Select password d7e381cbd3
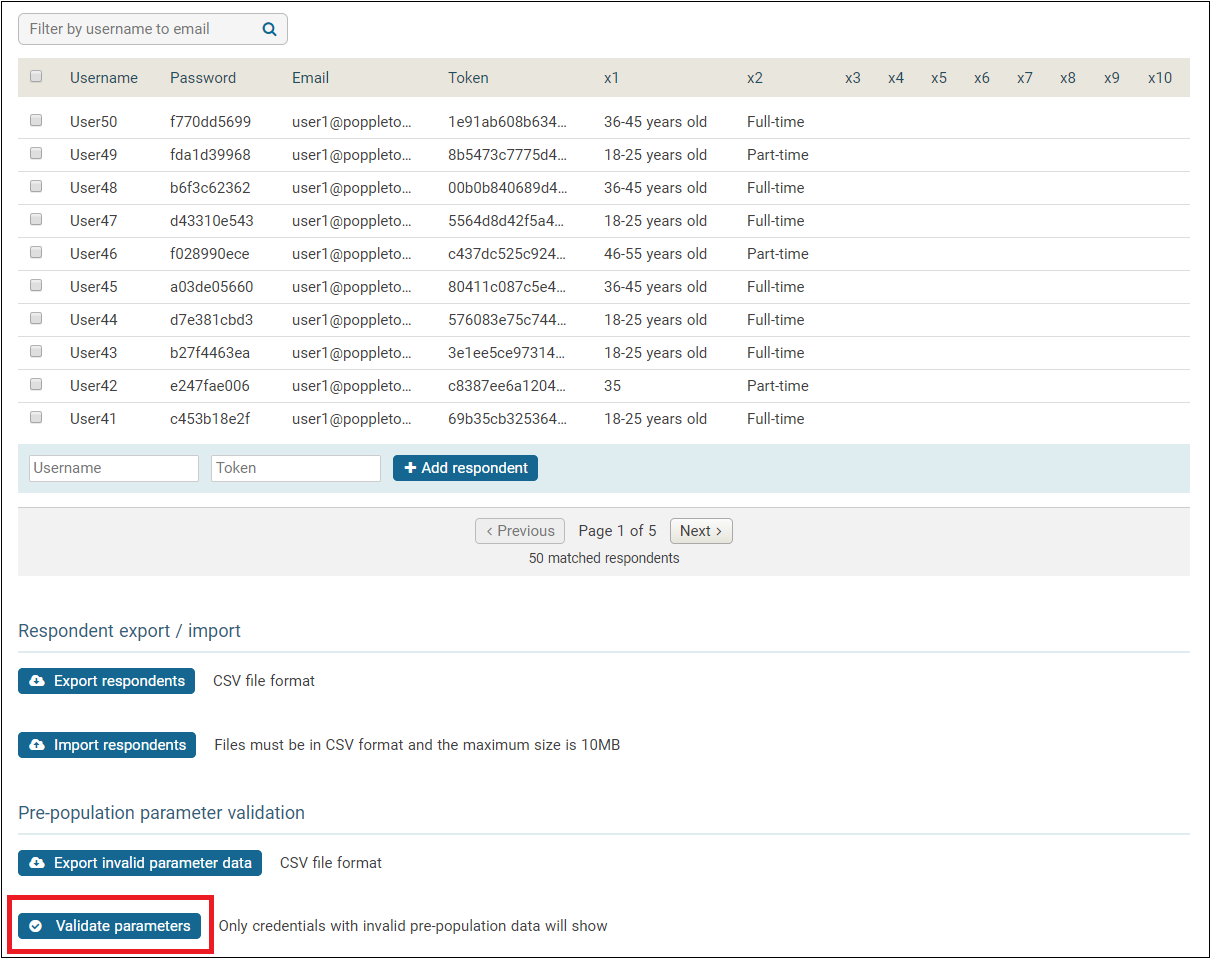This screenshot has width=1211, height=958. tap(211, 320)
